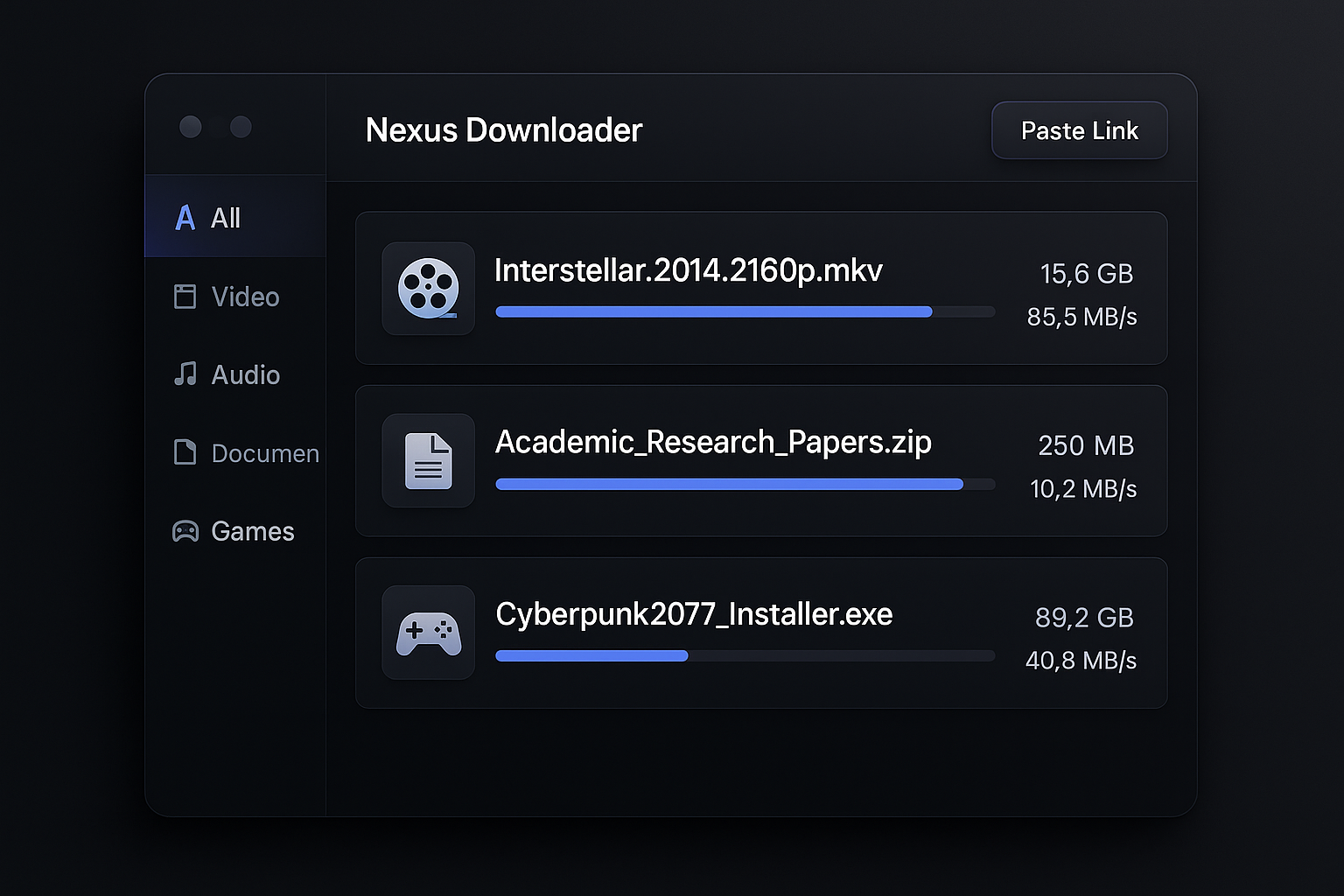The image size is (1344, 896).
Task: Click the document icon beside Academic_Research_Papers.zip
Action: click(x=428, y=460)
